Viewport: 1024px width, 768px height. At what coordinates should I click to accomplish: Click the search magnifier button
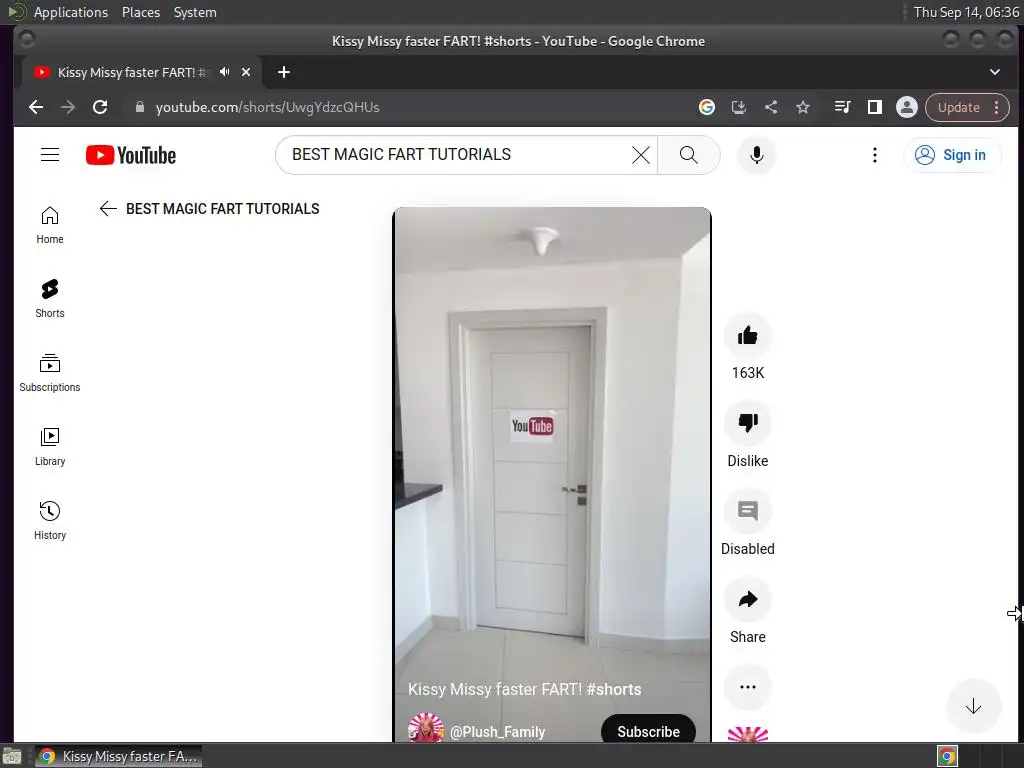pyautogui.click(x=688, y=155)
